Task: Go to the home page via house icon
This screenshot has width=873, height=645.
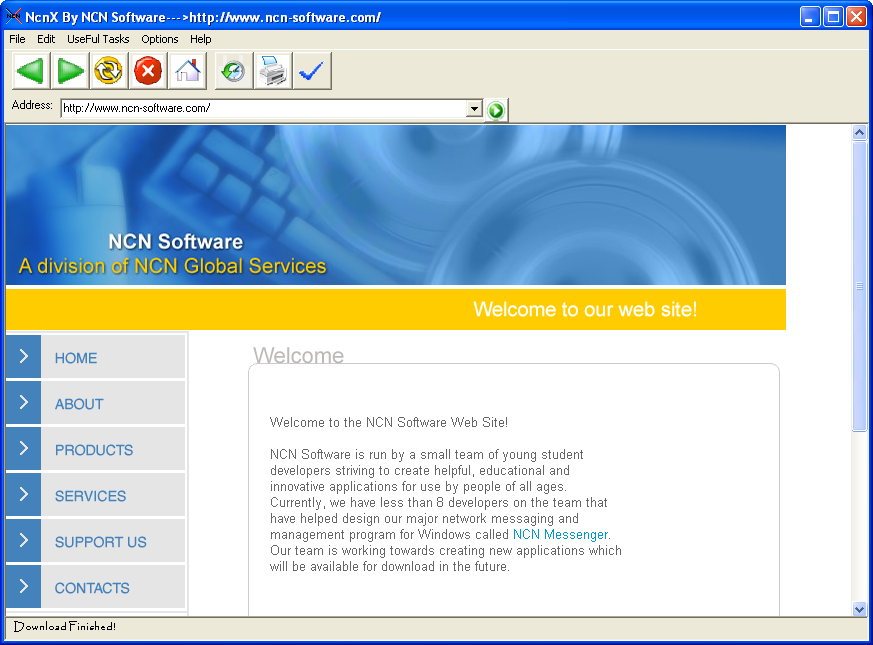Action: click(187, 71)
